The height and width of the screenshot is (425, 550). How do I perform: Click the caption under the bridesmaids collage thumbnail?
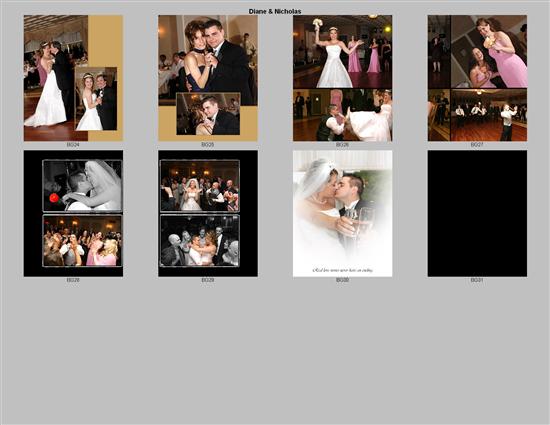[477, 144]
